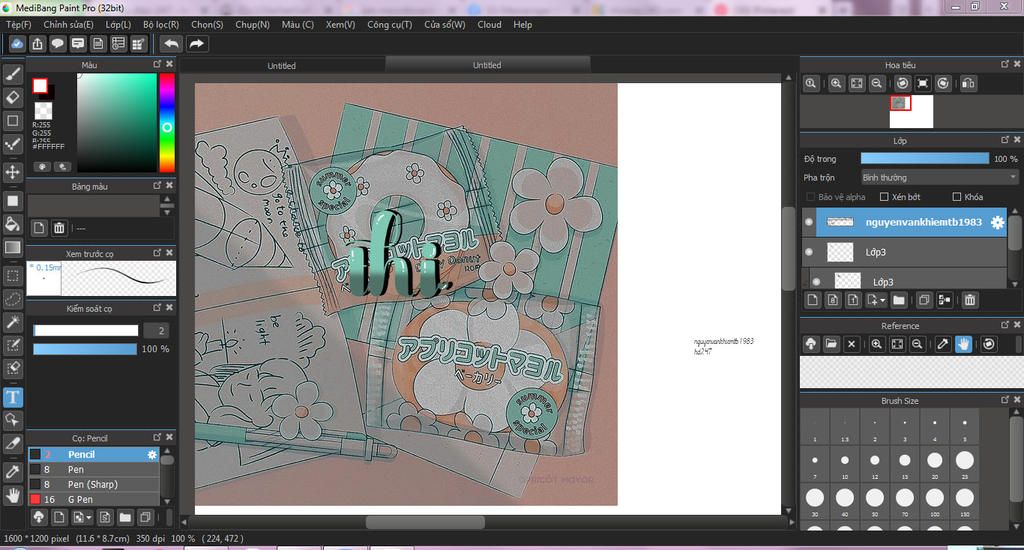Click the speech bubble icon in toolbar
The width and height of the screenshot is (1024, 550).
click(x=57, y=44)
